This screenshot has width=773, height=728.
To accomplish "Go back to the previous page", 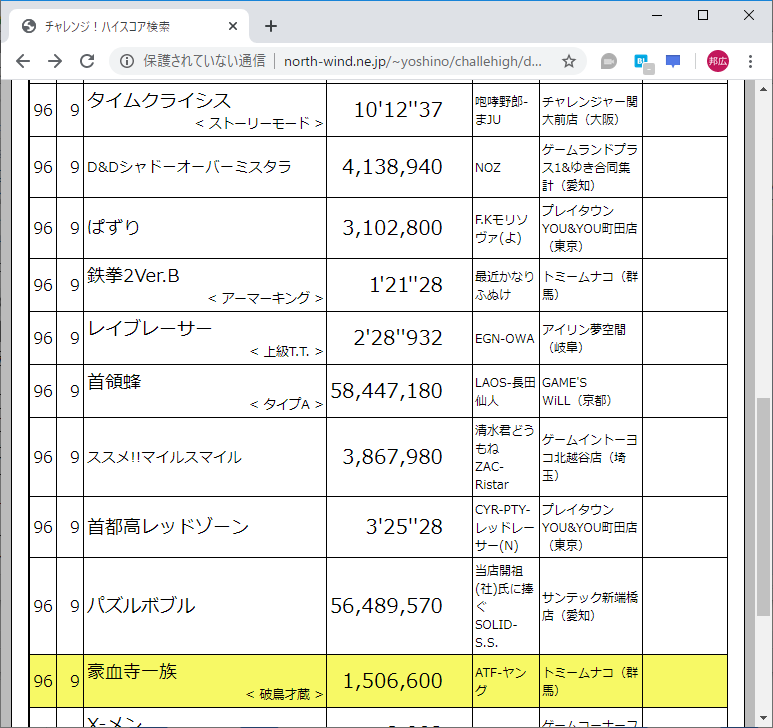I will 23,61.
